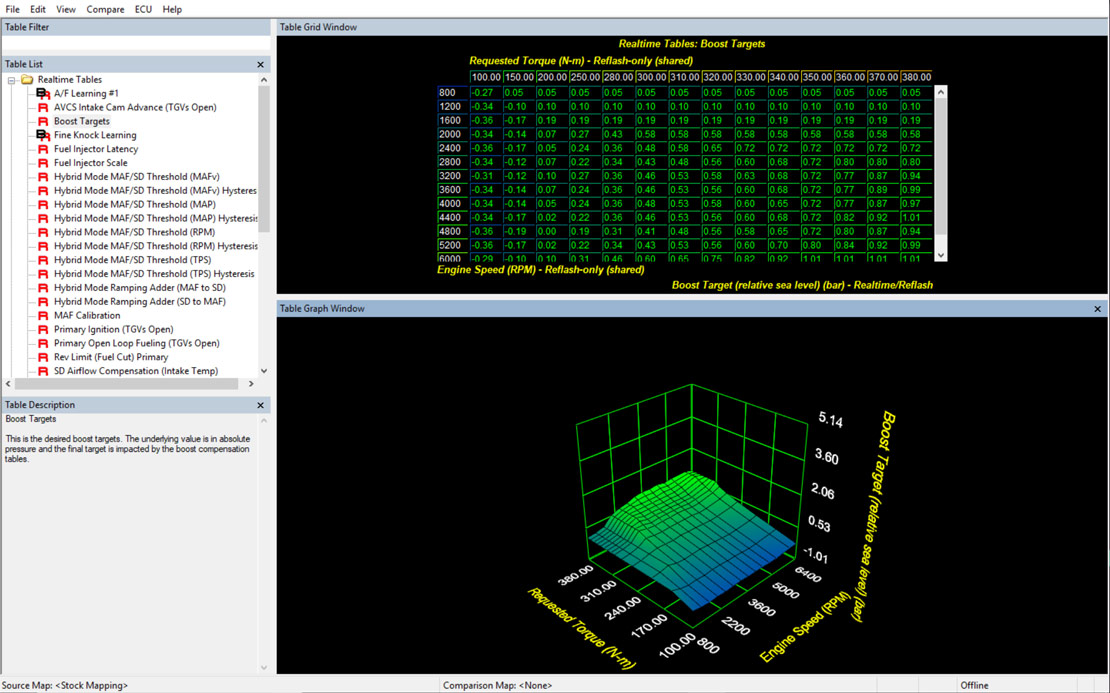The height and width of the screenshot is (693, 1110).
Task: Click the Fine Knock Learning table icon
Action: pos(43,135)
